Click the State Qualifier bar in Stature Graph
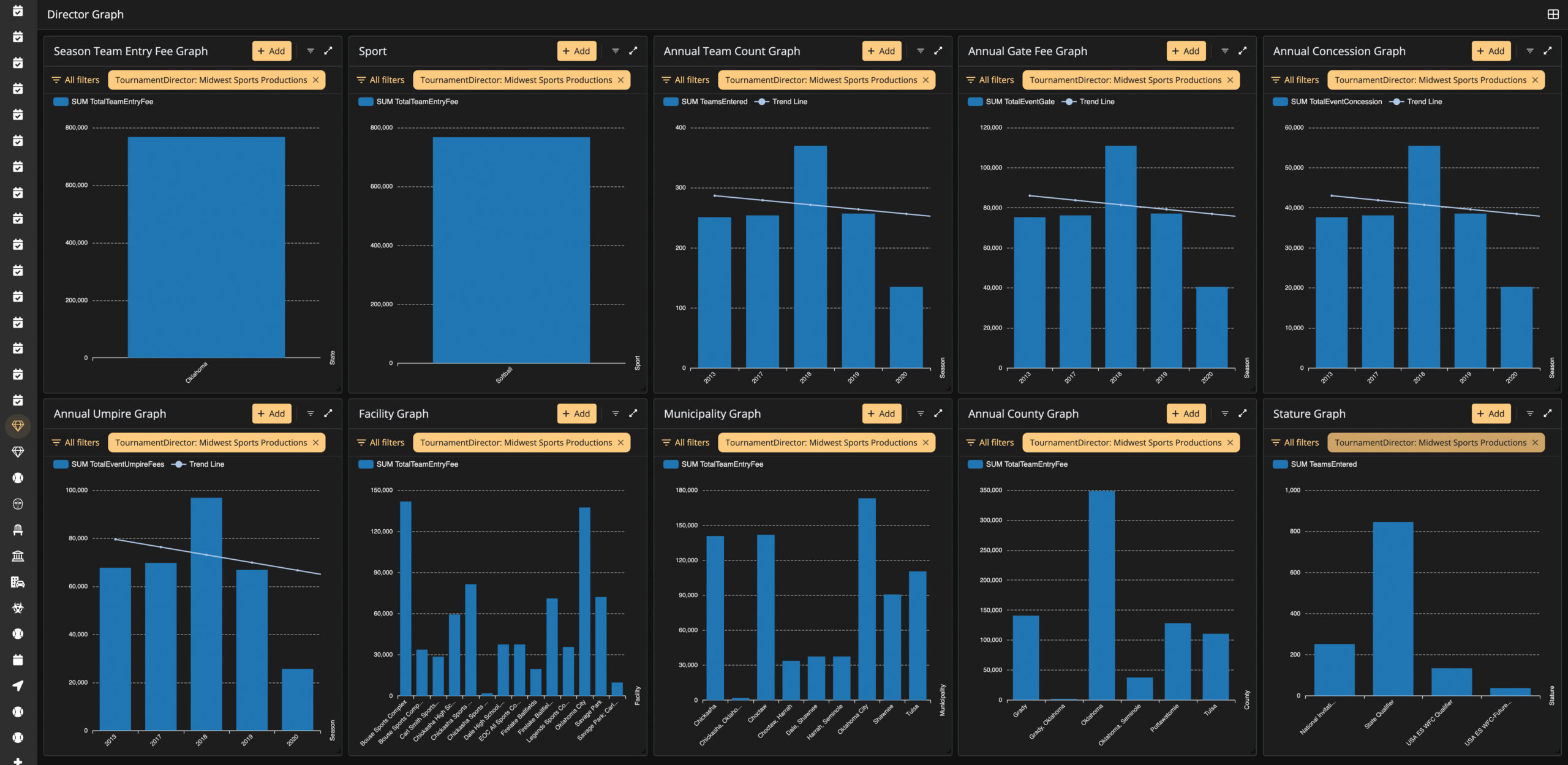Image resolution: width=1568 pixels, height=765 pixels. (1393, 609)
